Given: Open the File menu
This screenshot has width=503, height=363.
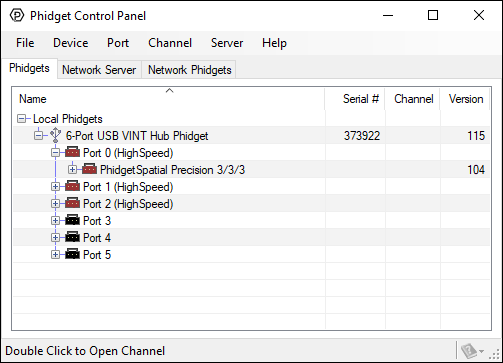Looking at the screenshot, I should pos(25,43).
